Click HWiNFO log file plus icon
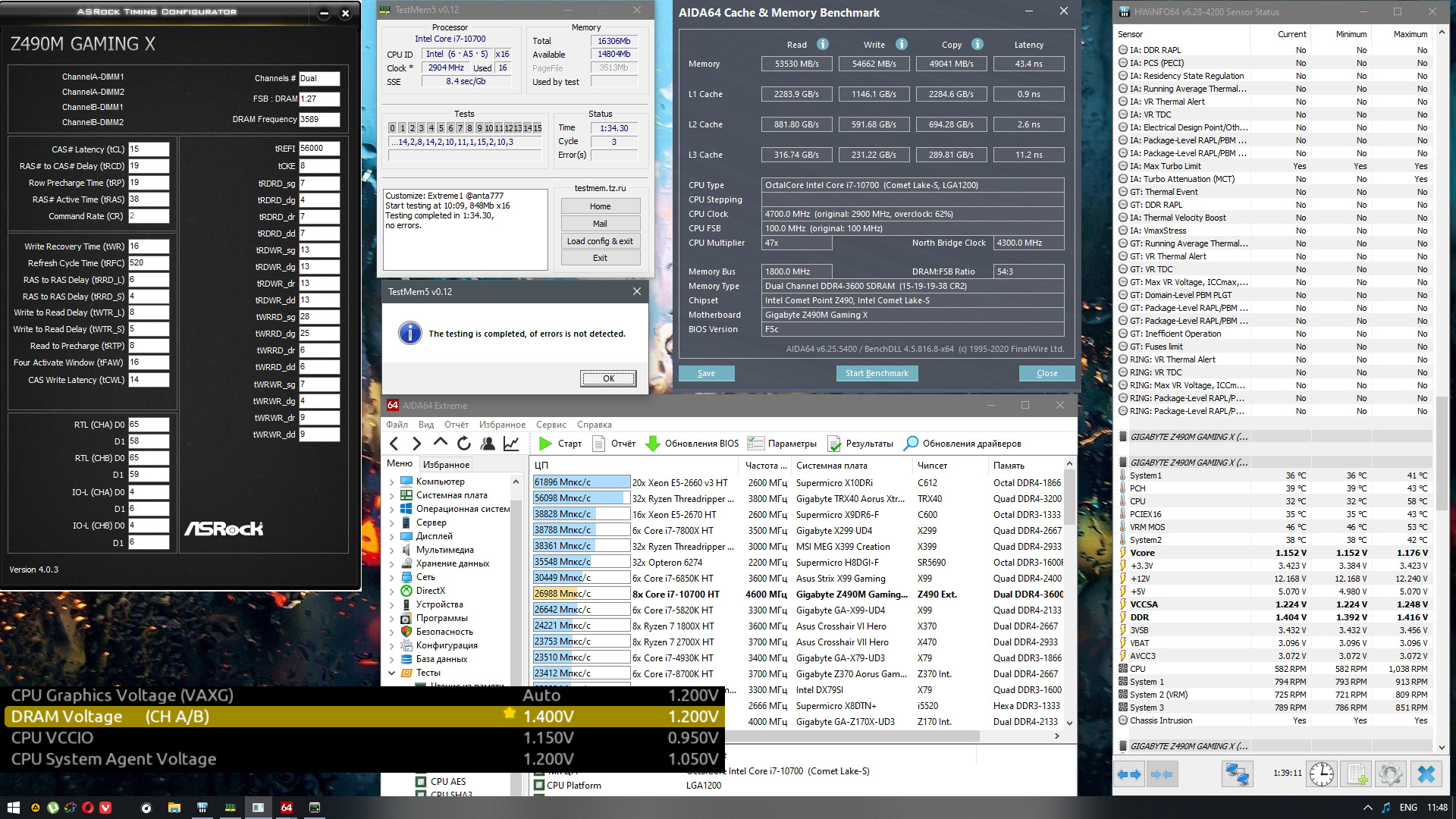The height and width of the screenshot is (819, 1456). [x=1355, y=774]
